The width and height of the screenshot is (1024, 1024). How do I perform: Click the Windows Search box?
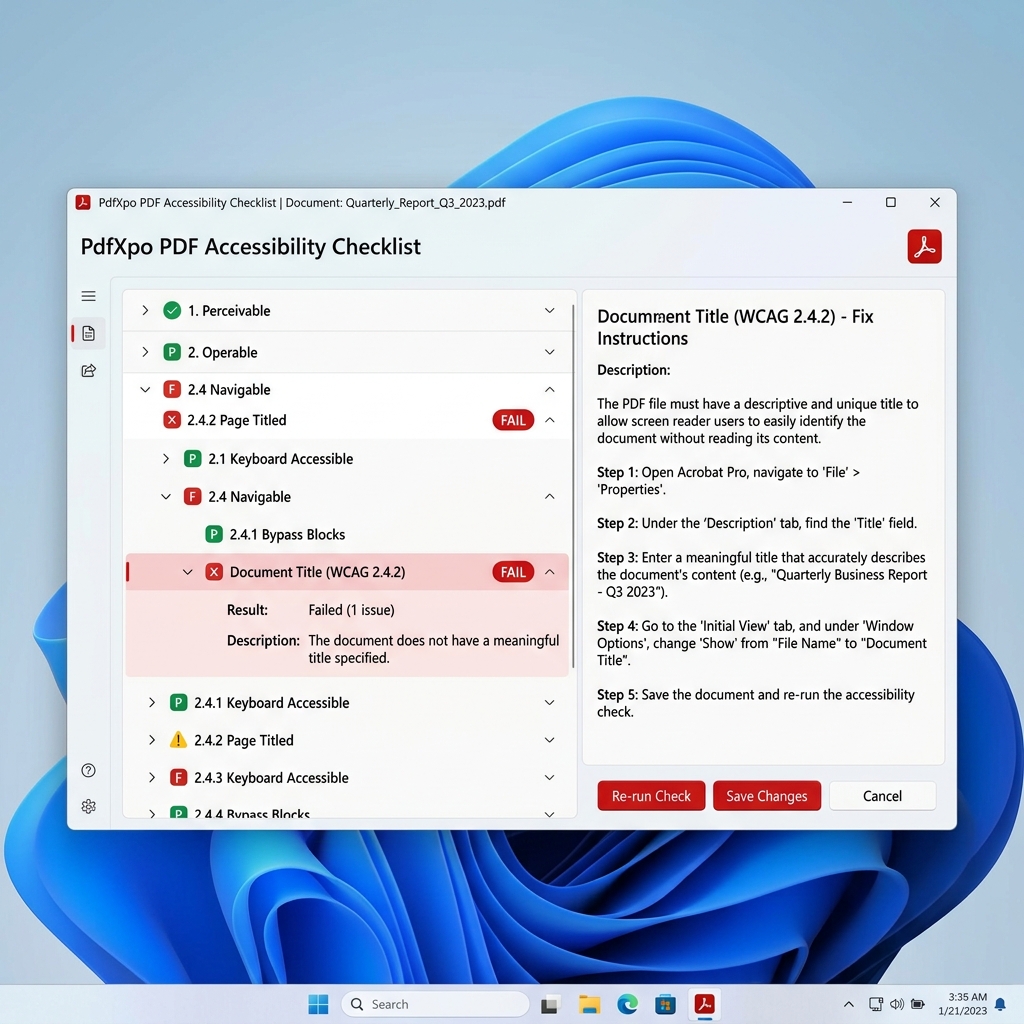pyautogui.click(x=434, y=1003)
